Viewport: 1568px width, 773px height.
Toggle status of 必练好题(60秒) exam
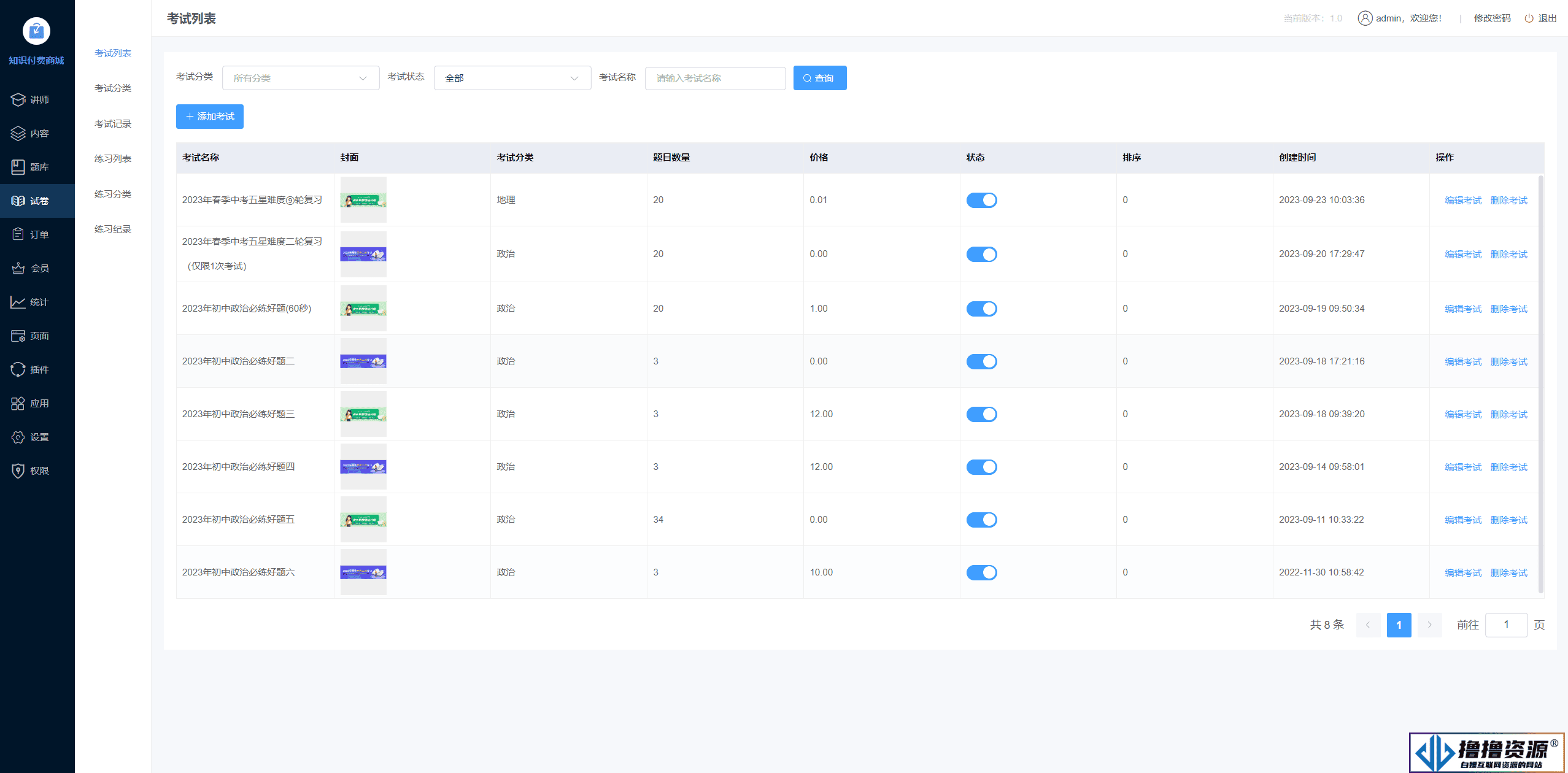[x=982, y=309]
